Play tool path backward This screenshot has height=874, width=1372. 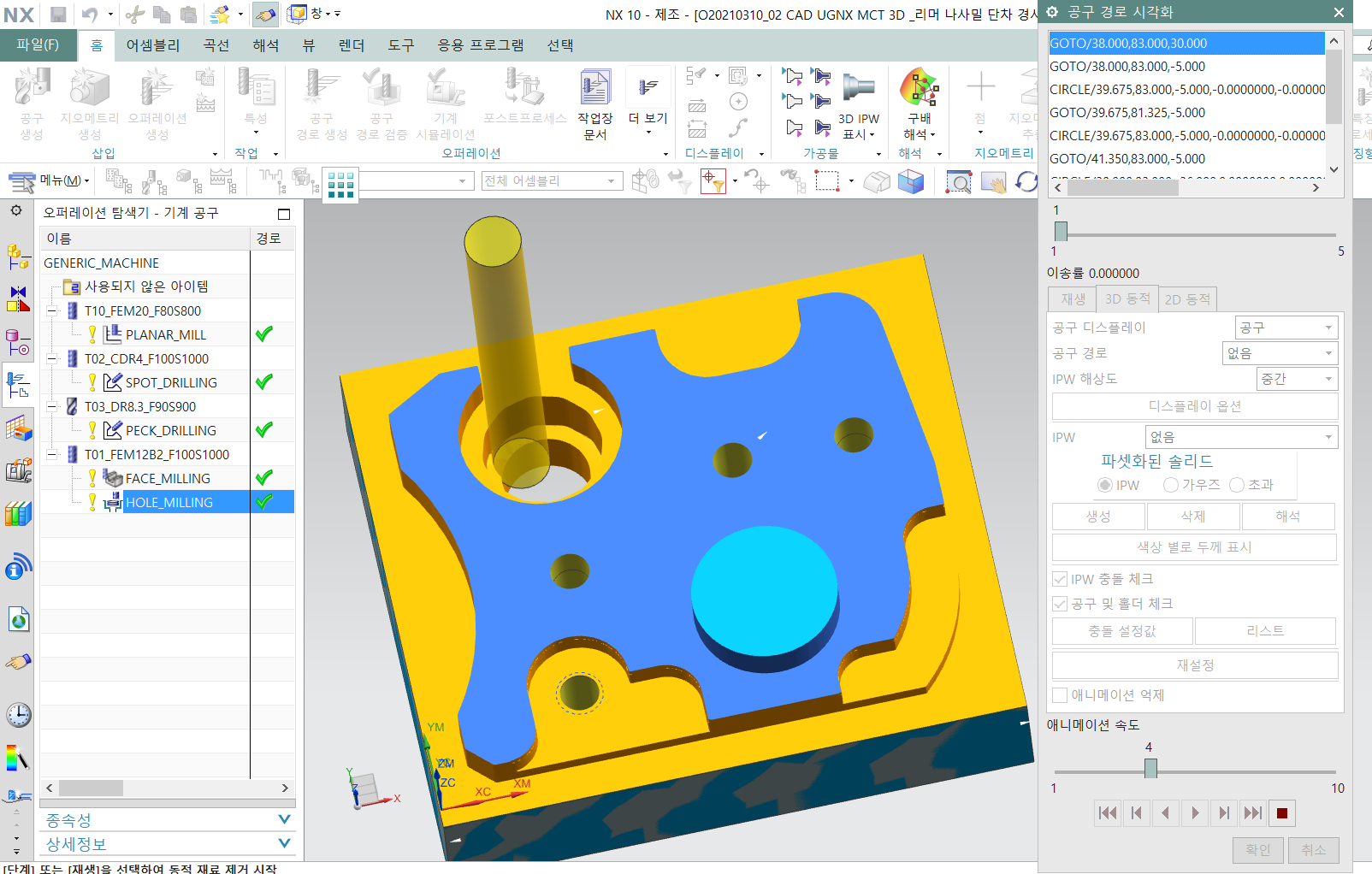point(1165,813)
